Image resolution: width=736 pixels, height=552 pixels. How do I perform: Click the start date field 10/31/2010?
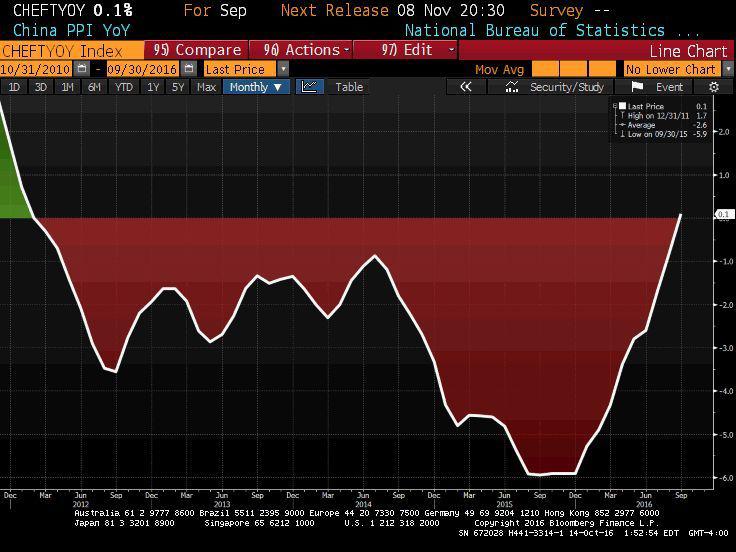pos(41,69)
